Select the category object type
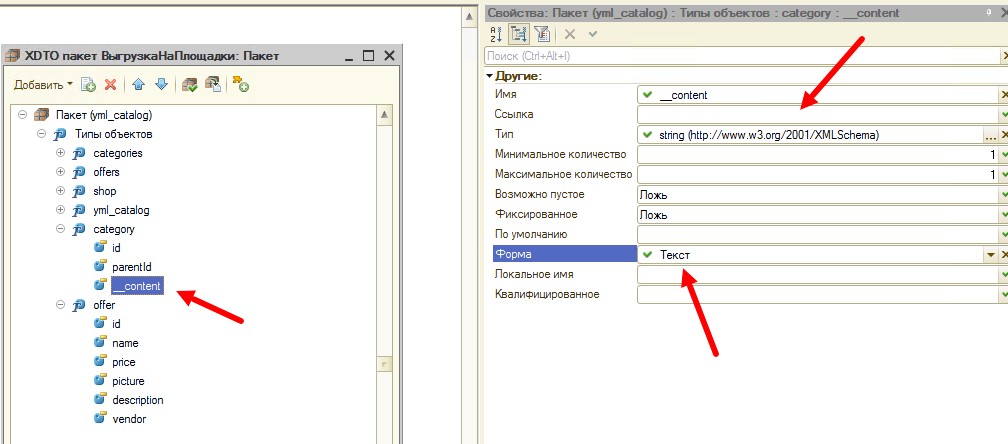1008x444 pixels. (114, 229)
